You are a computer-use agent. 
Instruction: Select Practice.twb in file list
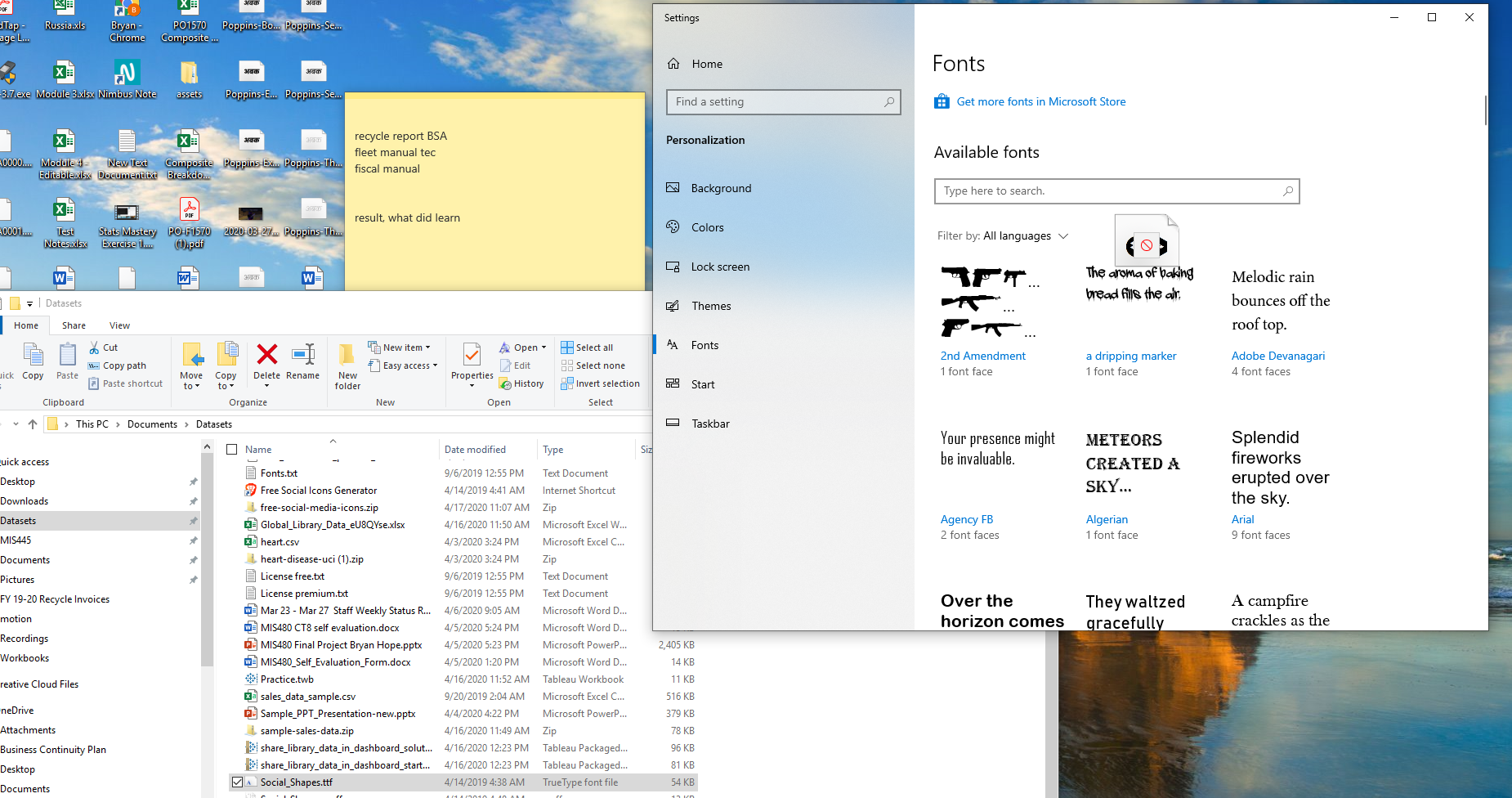[x=463, y=679]
